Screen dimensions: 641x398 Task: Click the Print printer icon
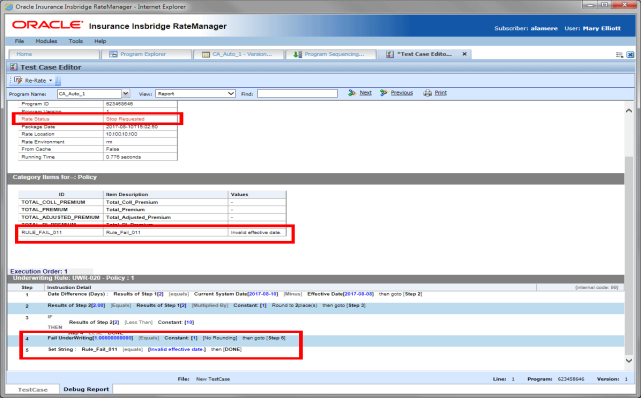pyautogui.click(x=428, y=93)
